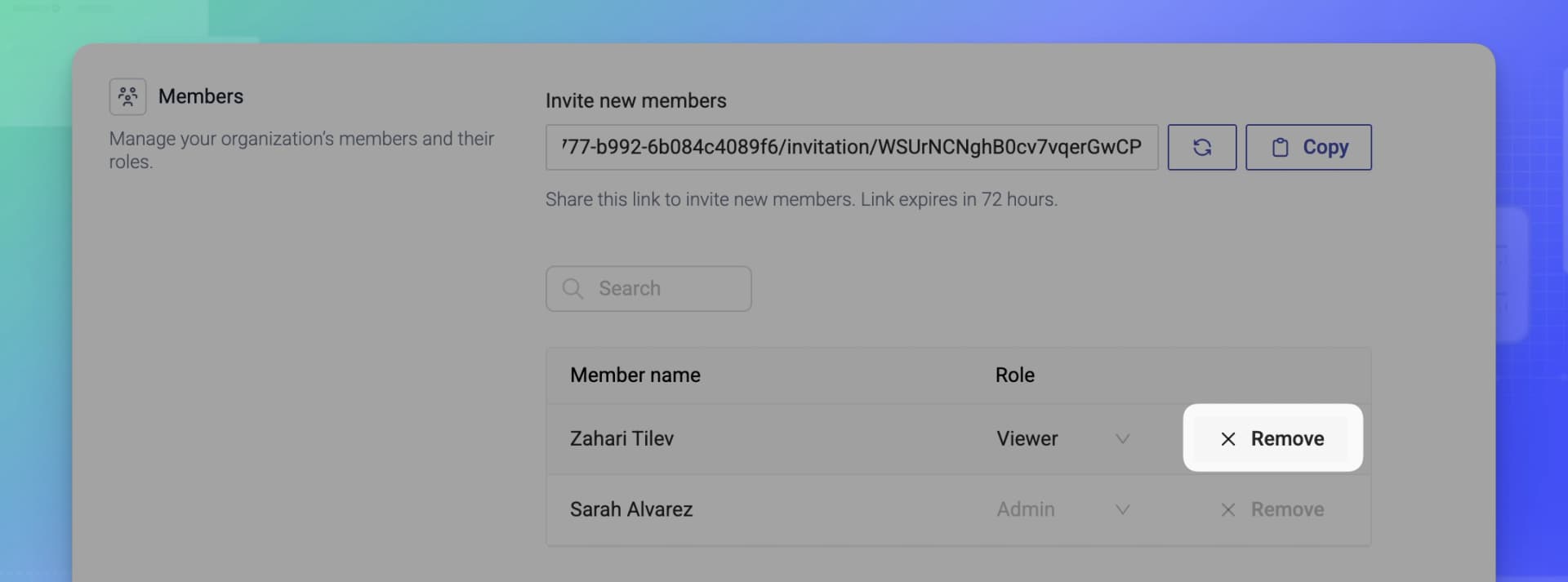
Task: Open the Viewer role dropdown for Zahari Tilev
Action: click(1123, 438)
